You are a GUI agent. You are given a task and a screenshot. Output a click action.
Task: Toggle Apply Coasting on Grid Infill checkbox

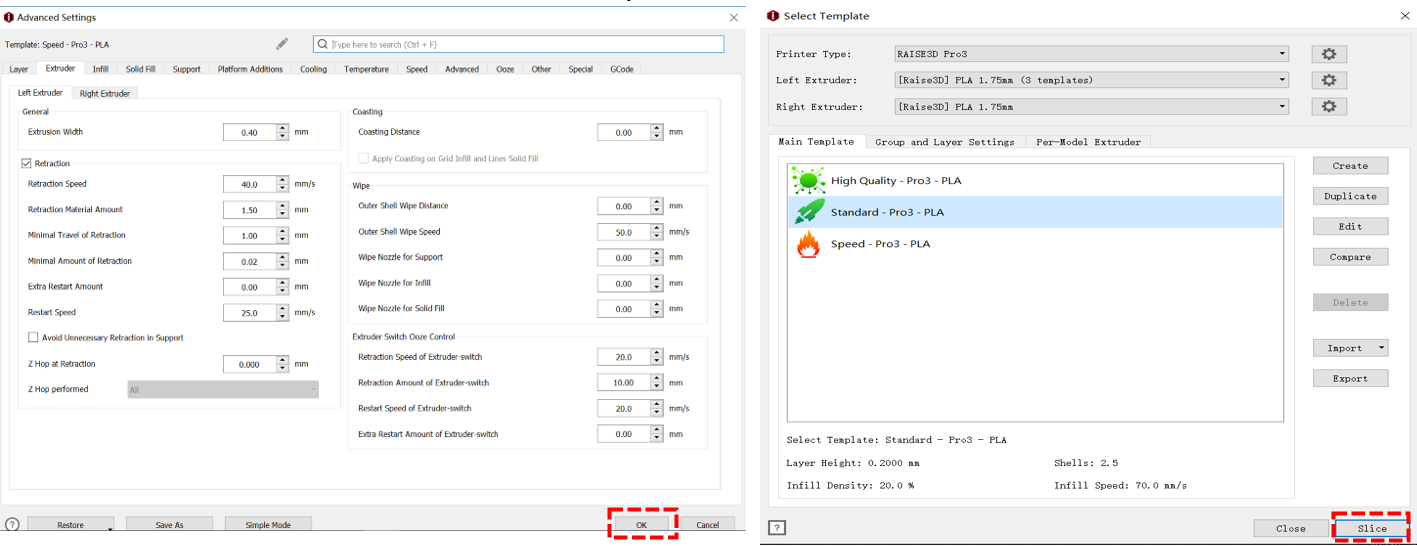click(364, 159)
